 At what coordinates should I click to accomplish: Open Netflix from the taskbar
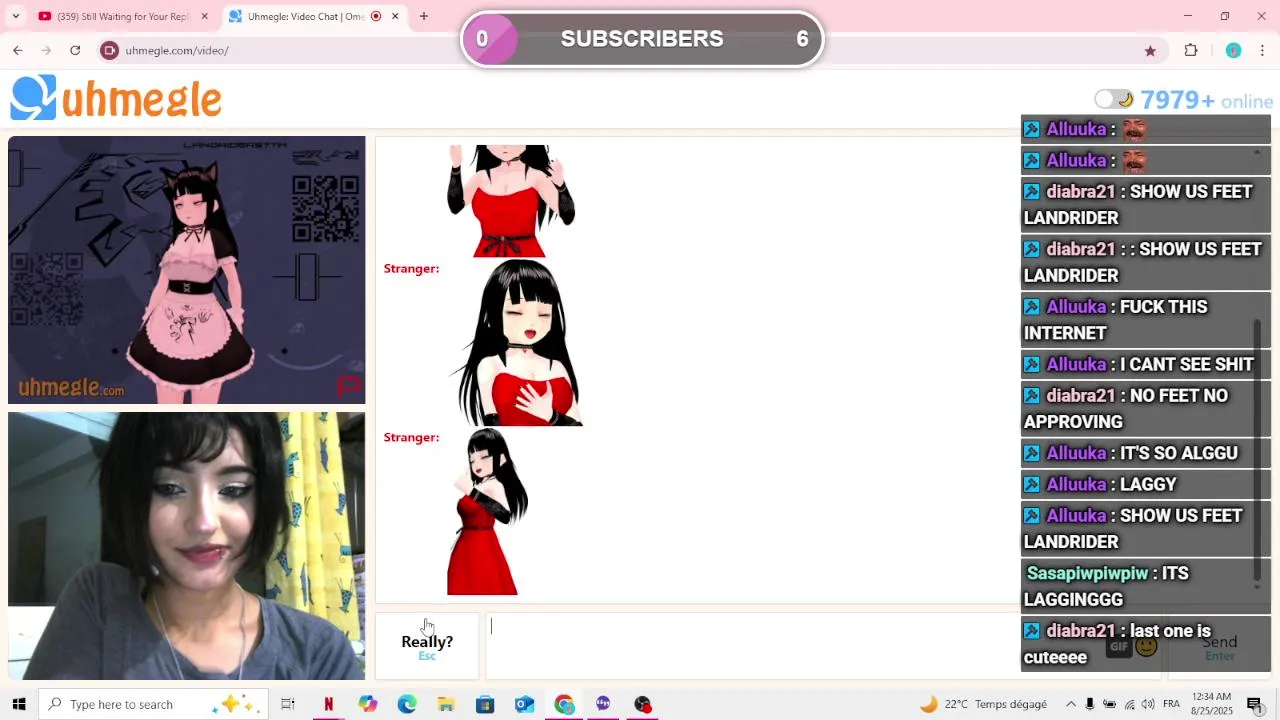(x=328, y=704)
